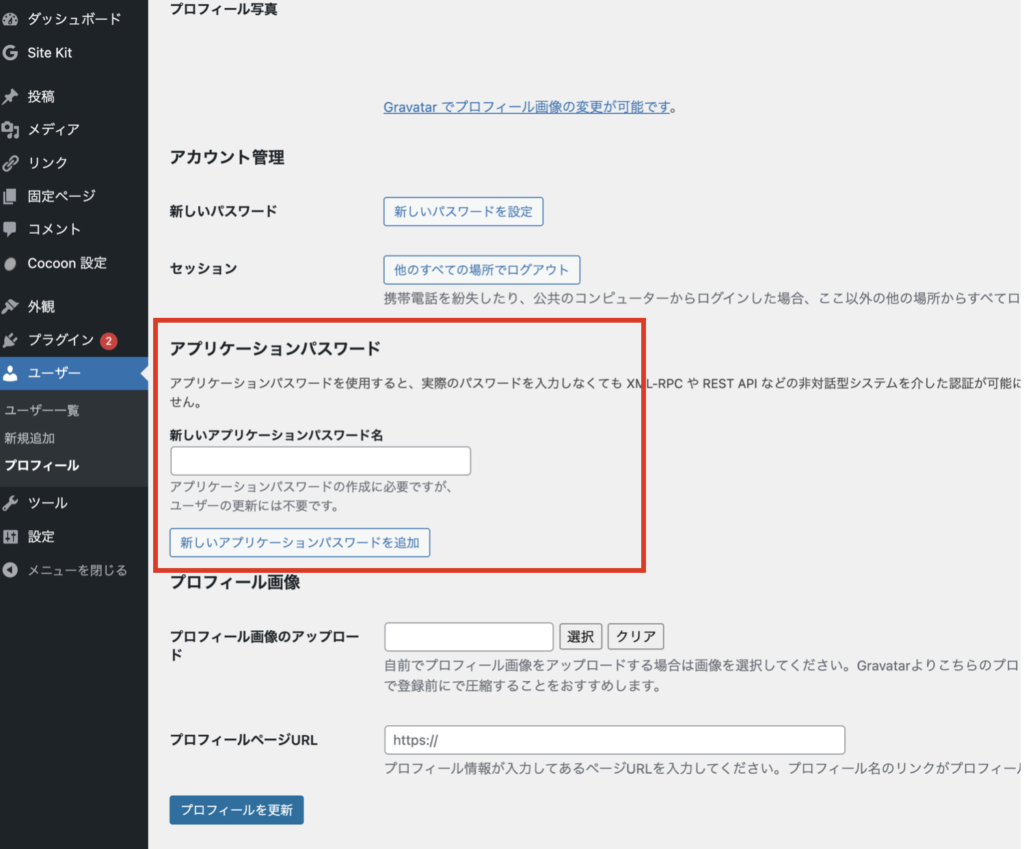Click the Appearance paintbrush icon
This screenshot has height=849, width=1024.
[x=10, y=307]
